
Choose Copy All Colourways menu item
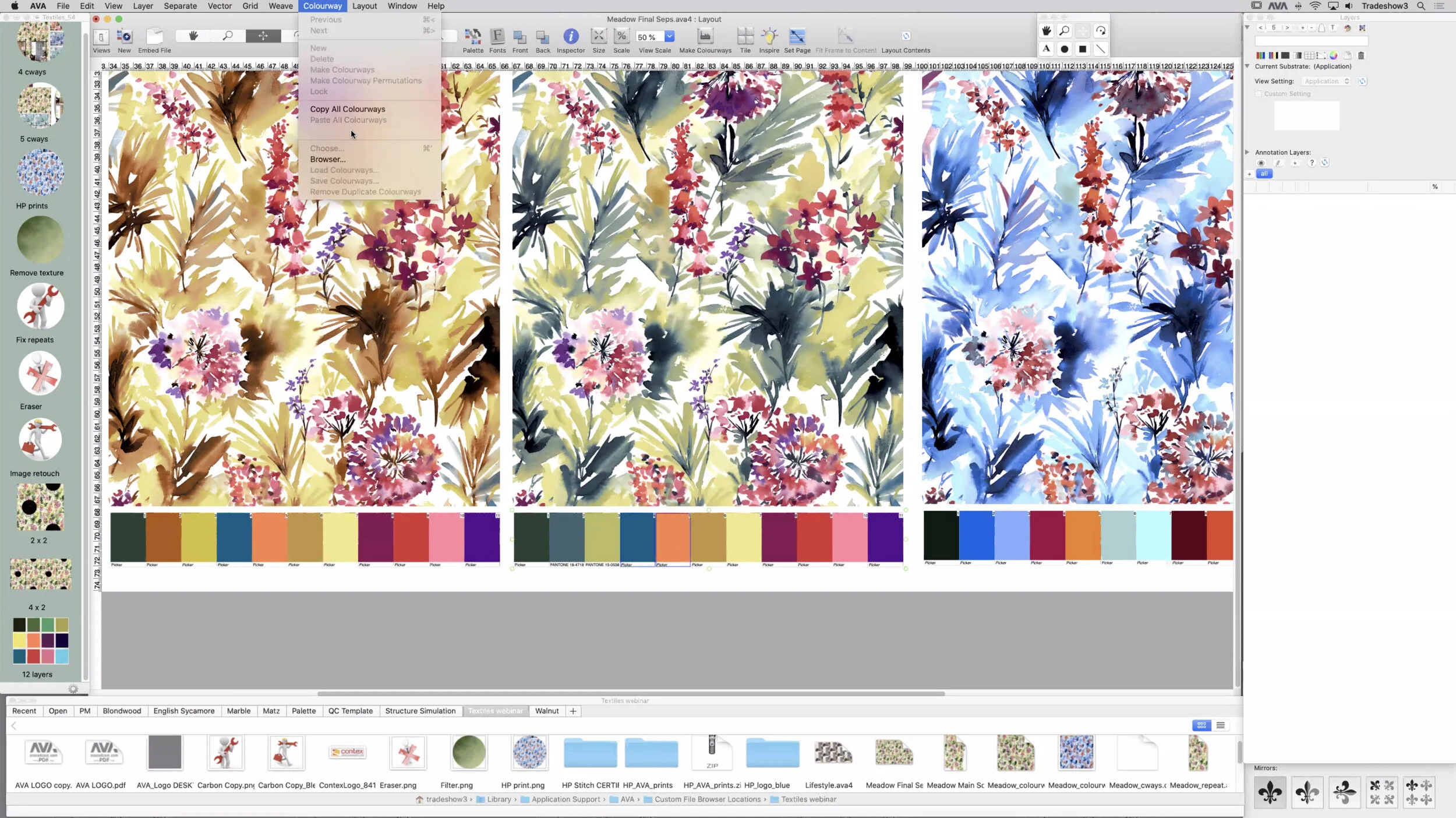(x=348, y=109)
